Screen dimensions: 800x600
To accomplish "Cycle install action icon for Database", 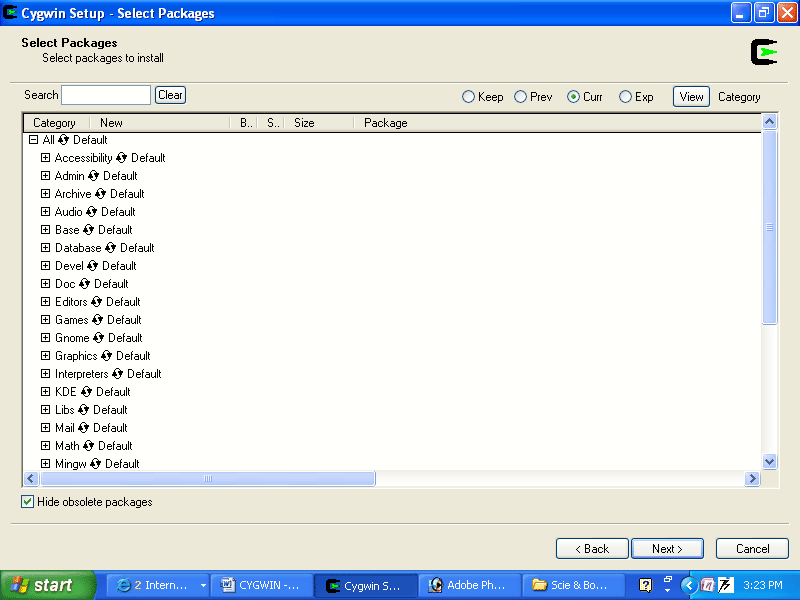I will pos(110,248).
